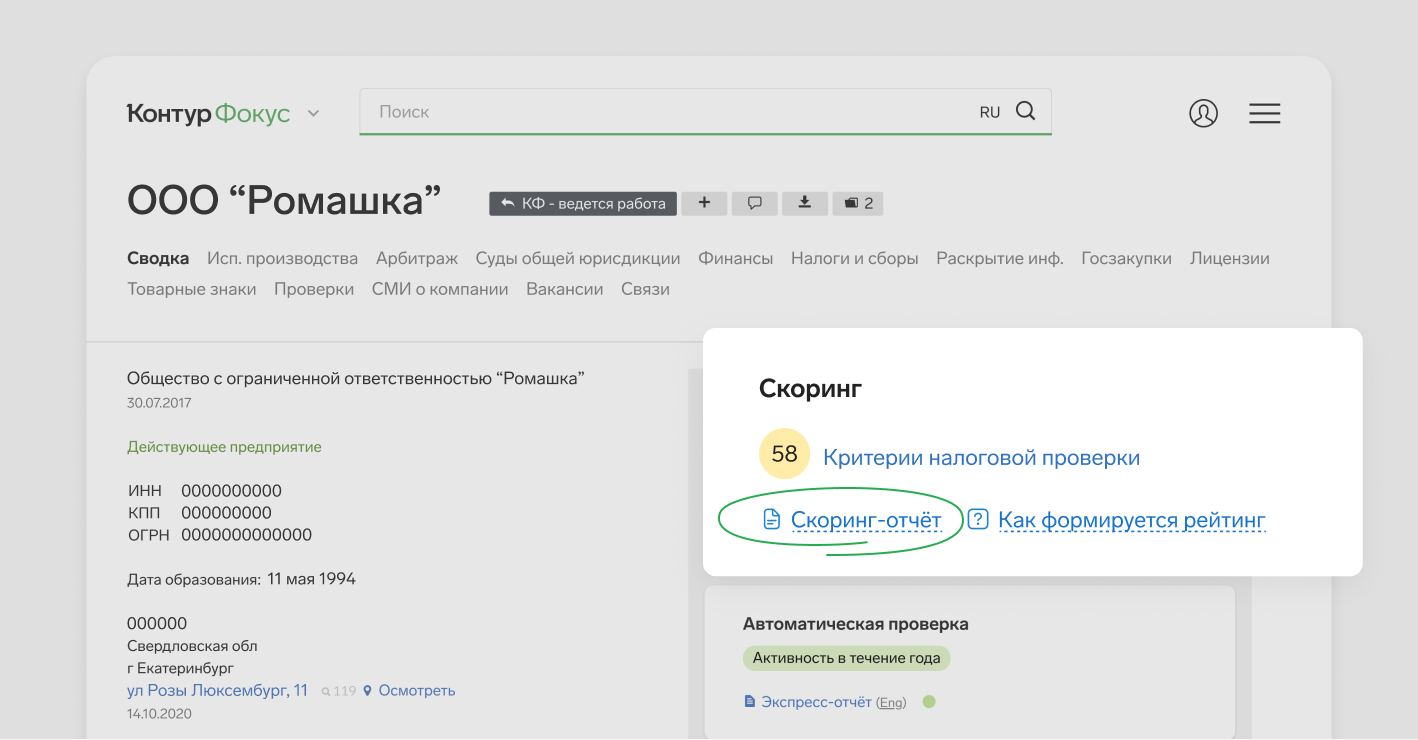Open the Экспресс-отчёт link
1418x740 pixels.
point(815,702)
